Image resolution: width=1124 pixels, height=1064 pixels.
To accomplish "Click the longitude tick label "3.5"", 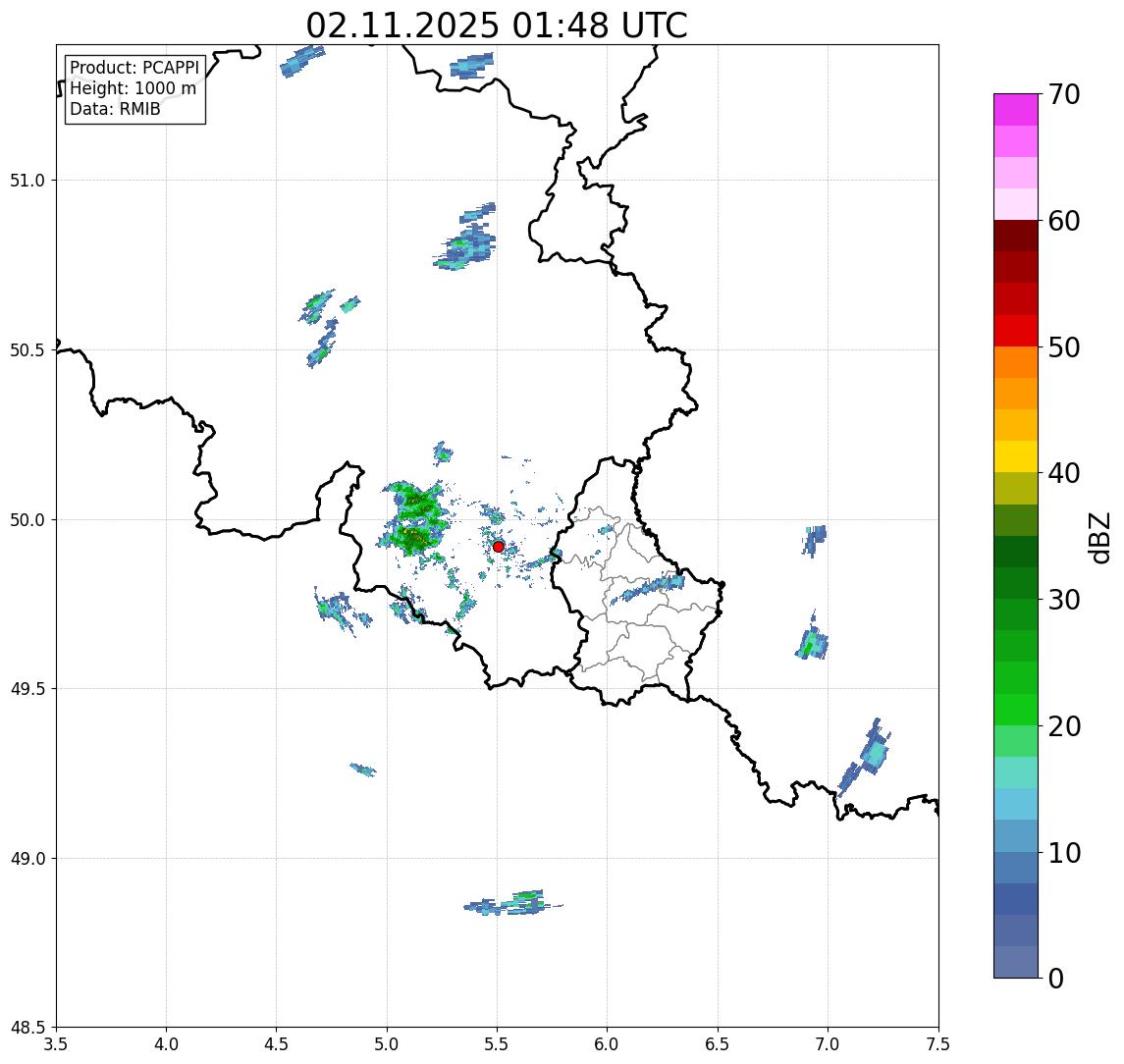I will [x=56, y=1044].
